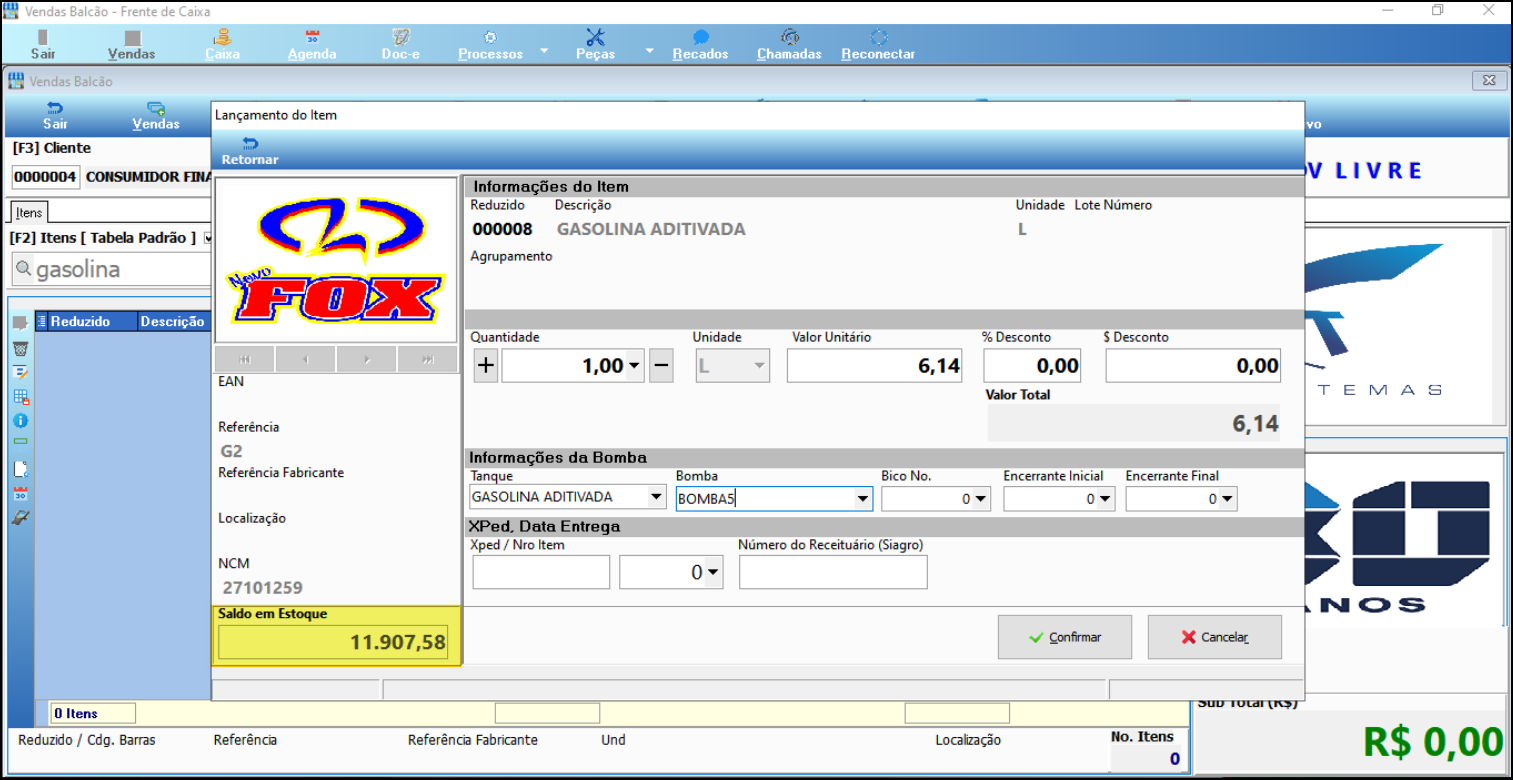Viewport: 1513px width, 780px height.
Task: Click the blue info sidebar icon
Action: click(20, 420)
